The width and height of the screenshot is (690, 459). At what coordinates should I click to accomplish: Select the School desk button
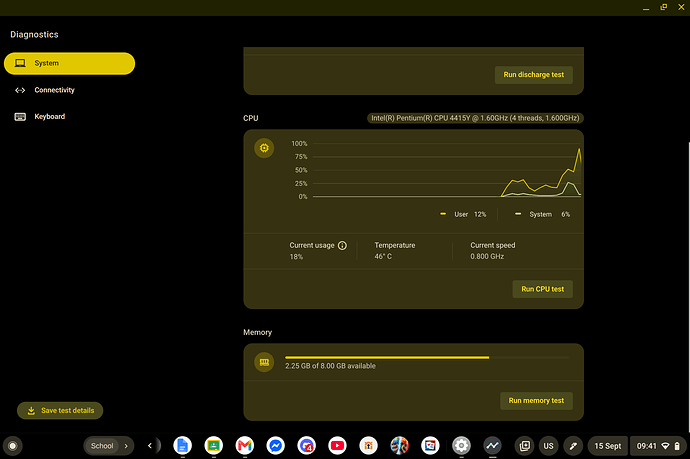pyautogui.click(x=102, y=446)
